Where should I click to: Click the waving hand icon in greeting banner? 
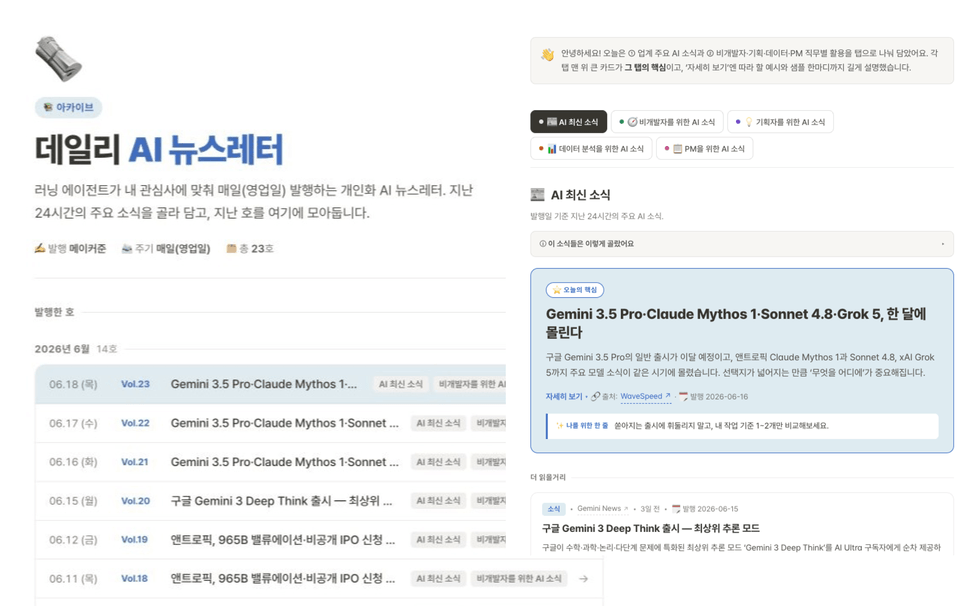pyautogui.click(x=547, y=55)
